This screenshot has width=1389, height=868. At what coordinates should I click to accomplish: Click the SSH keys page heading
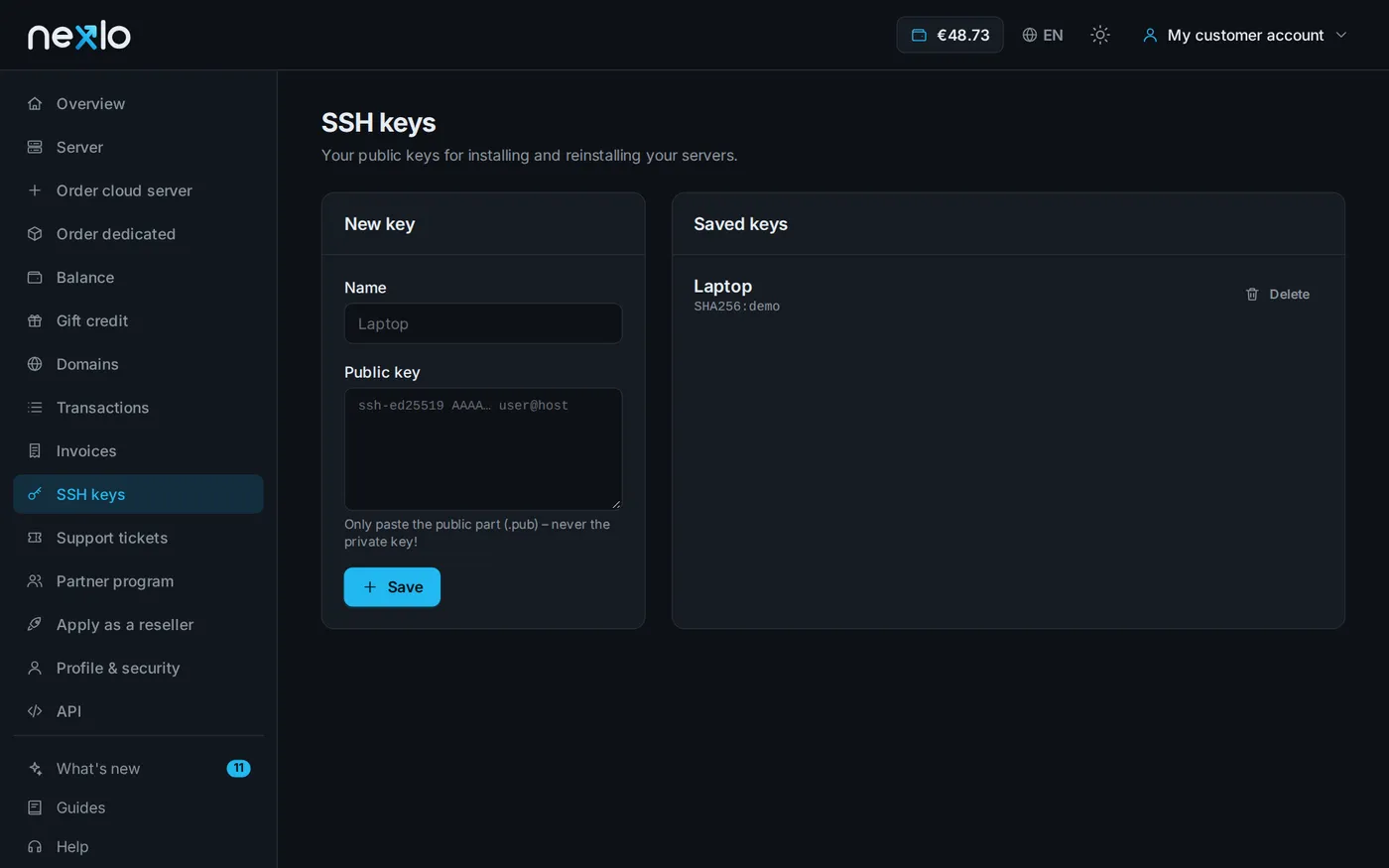378,123
